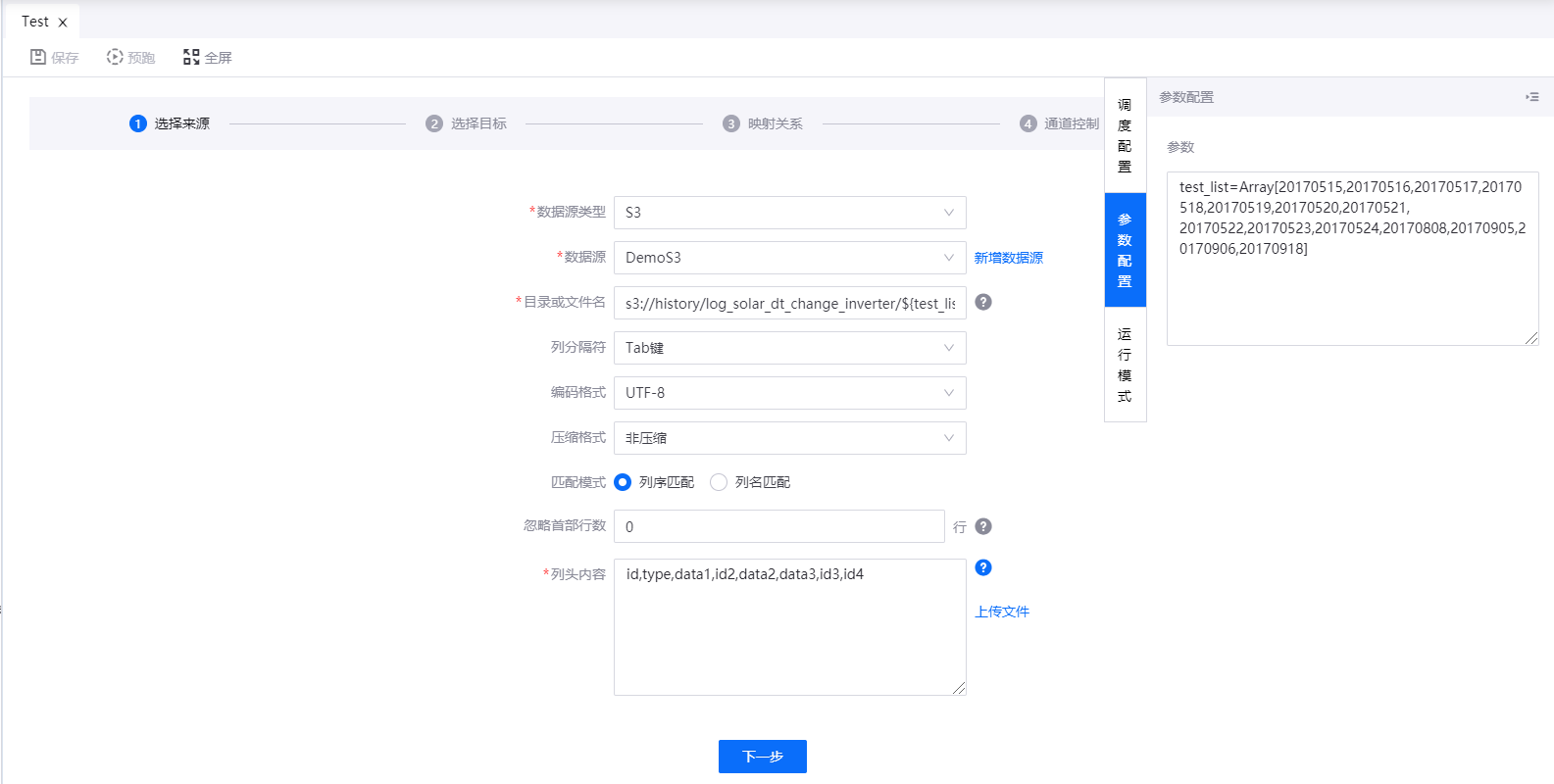Screen dimensions: 1554x784
Task: Click the 全屏 fullscreen icon
Action: click(x=191, y=57)
